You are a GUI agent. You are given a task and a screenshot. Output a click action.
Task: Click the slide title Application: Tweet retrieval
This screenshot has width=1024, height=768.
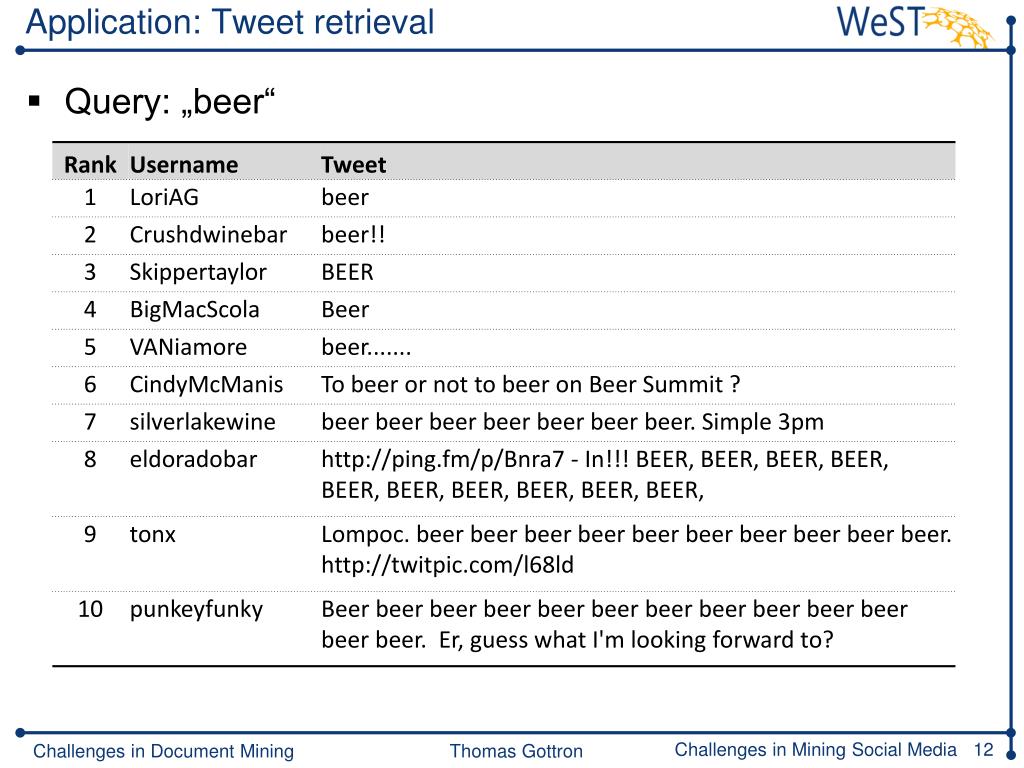coord(230,22)
